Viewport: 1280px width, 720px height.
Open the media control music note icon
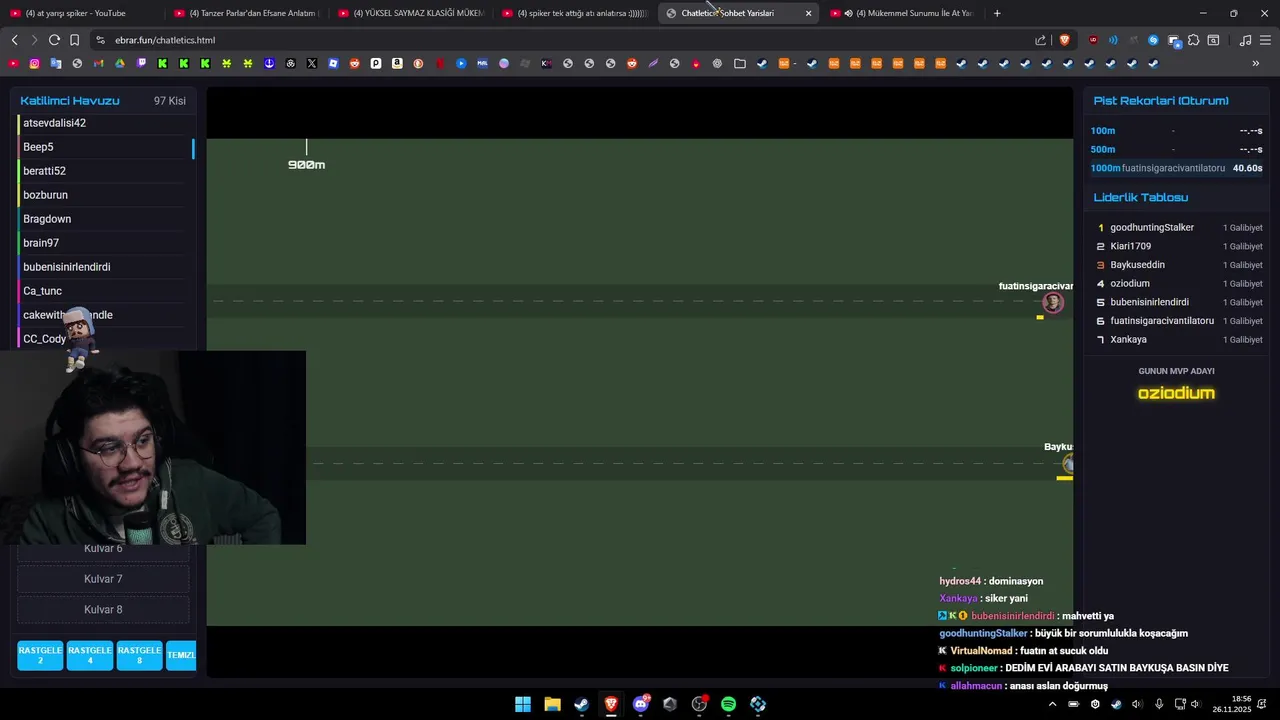point(1245,40)
